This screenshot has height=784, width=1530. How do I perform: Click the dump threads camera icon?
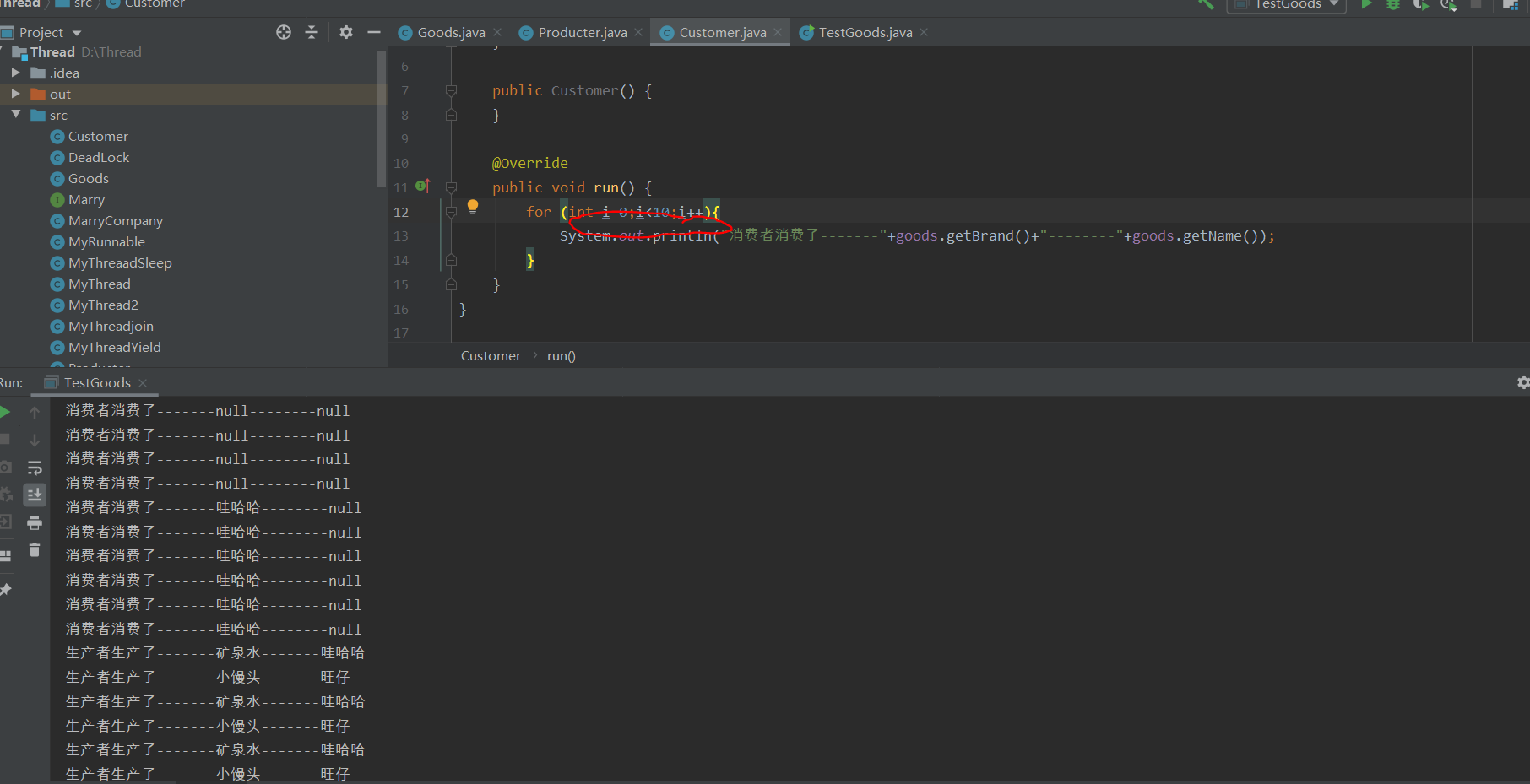pyautogui.click(x=6, y=467)
